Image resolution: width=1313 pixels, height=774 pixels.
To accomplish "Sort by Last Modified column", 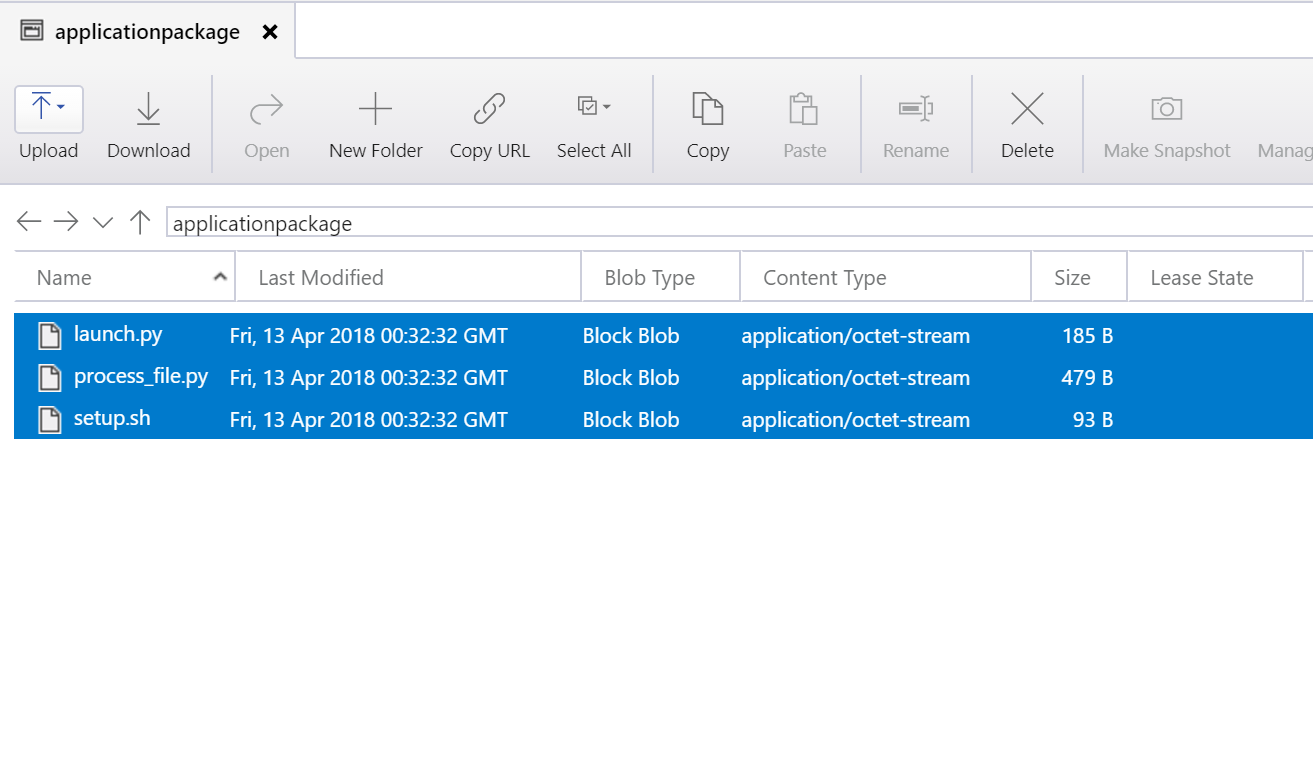I will tap(408, 278).
